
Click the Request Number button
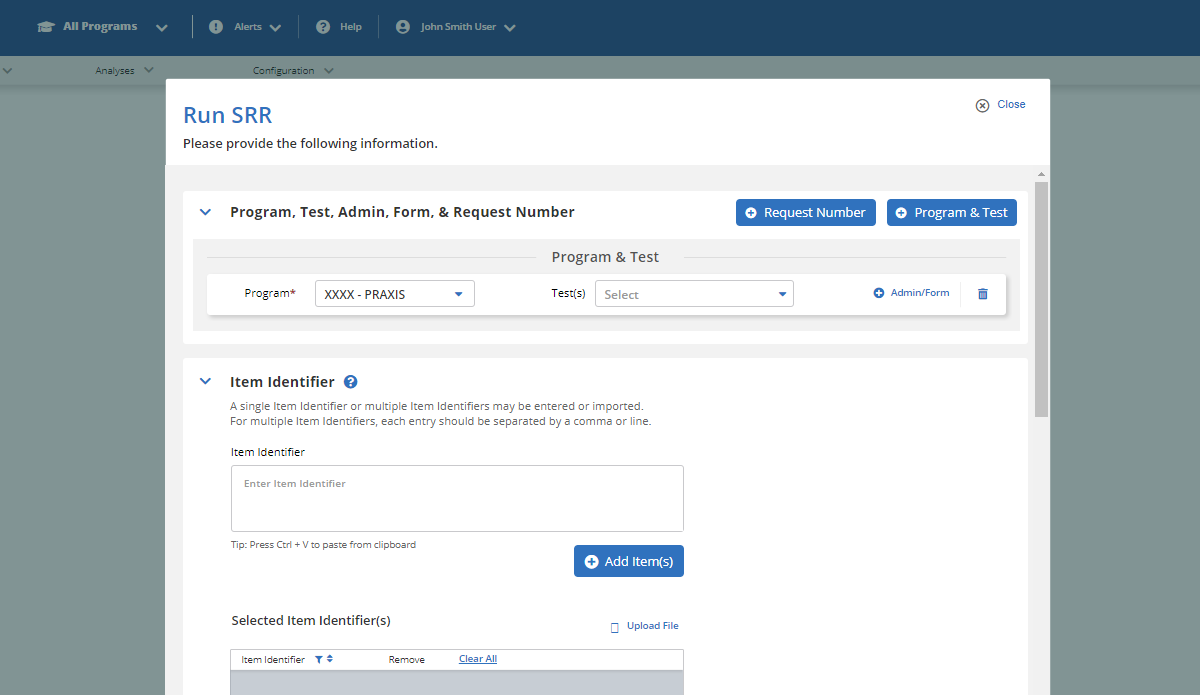click(805, 212)
